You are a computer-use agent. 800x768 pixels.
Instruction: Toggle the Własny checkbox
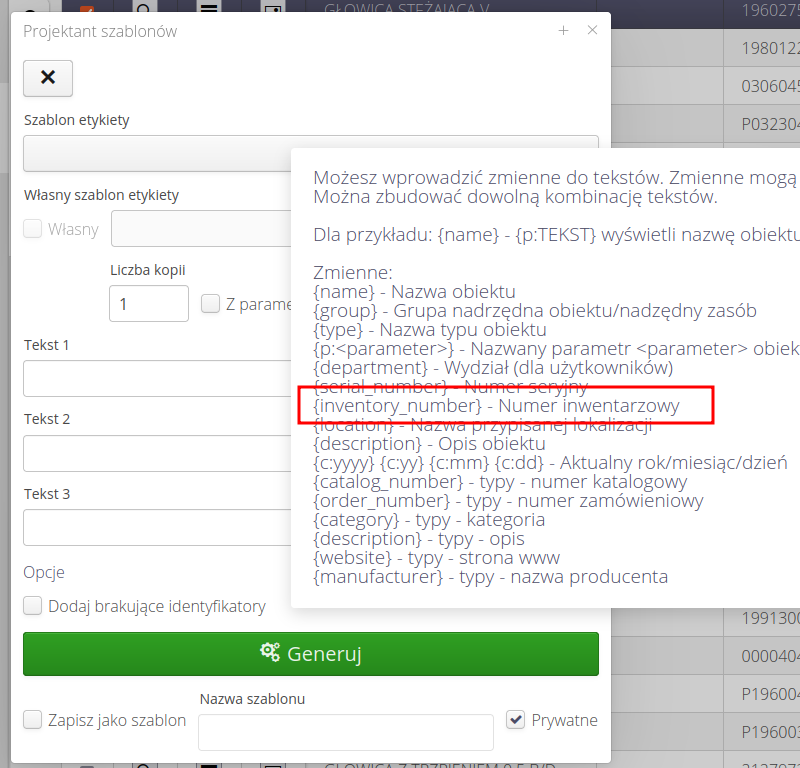click(x=33, y=229)
